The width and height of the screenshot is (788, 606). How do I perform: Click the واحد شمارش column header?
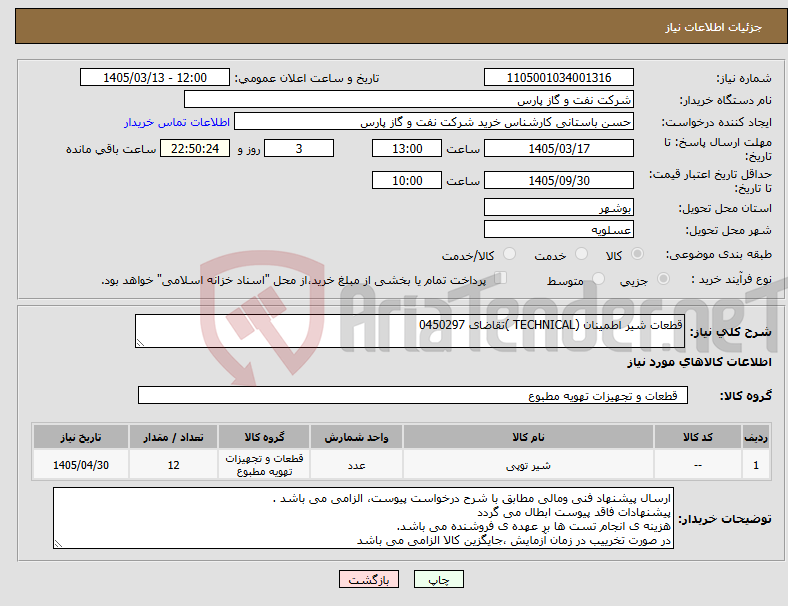[x=356, y=437]
